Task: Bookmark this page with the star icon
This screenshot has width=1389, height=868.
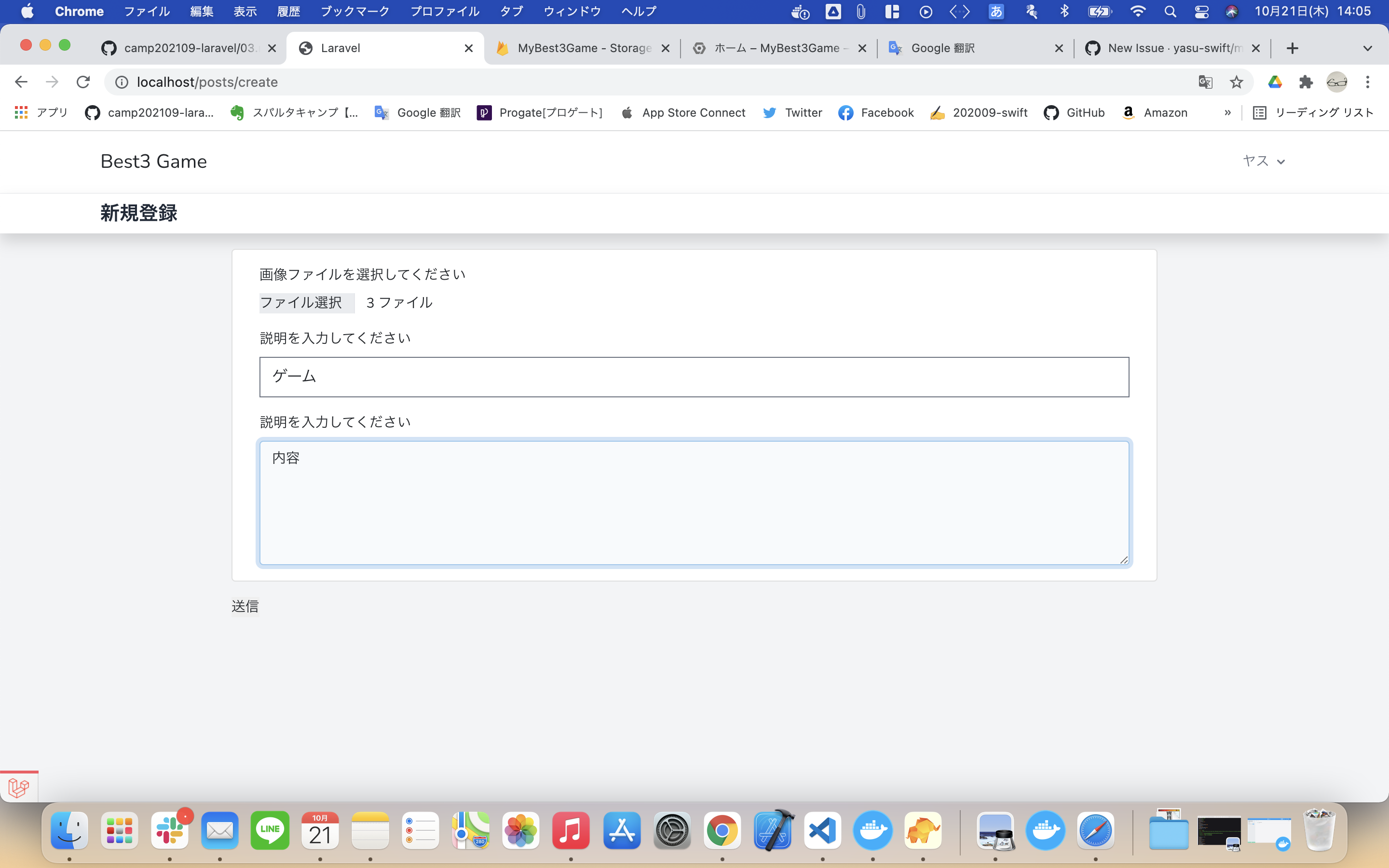Action: (x=1236, y=82)
